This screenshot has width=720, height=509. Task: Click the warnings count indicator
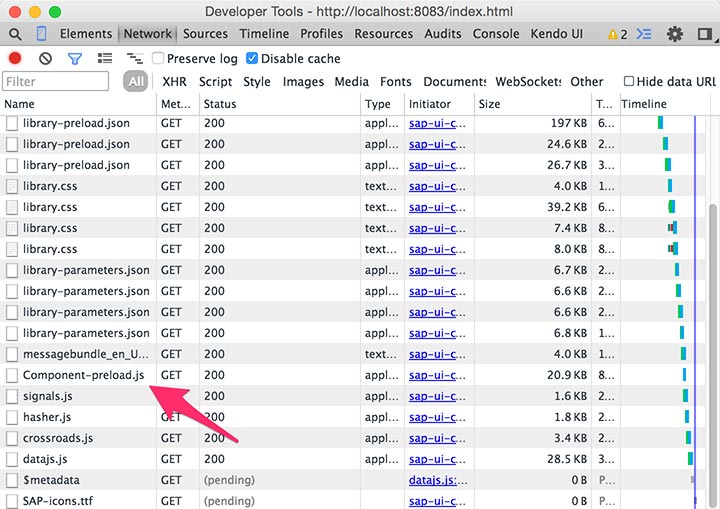pos(617,34)
